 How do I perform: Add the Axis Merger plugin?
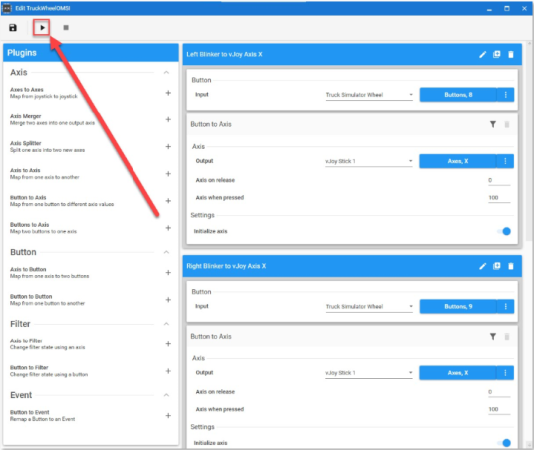pos(168,119)
